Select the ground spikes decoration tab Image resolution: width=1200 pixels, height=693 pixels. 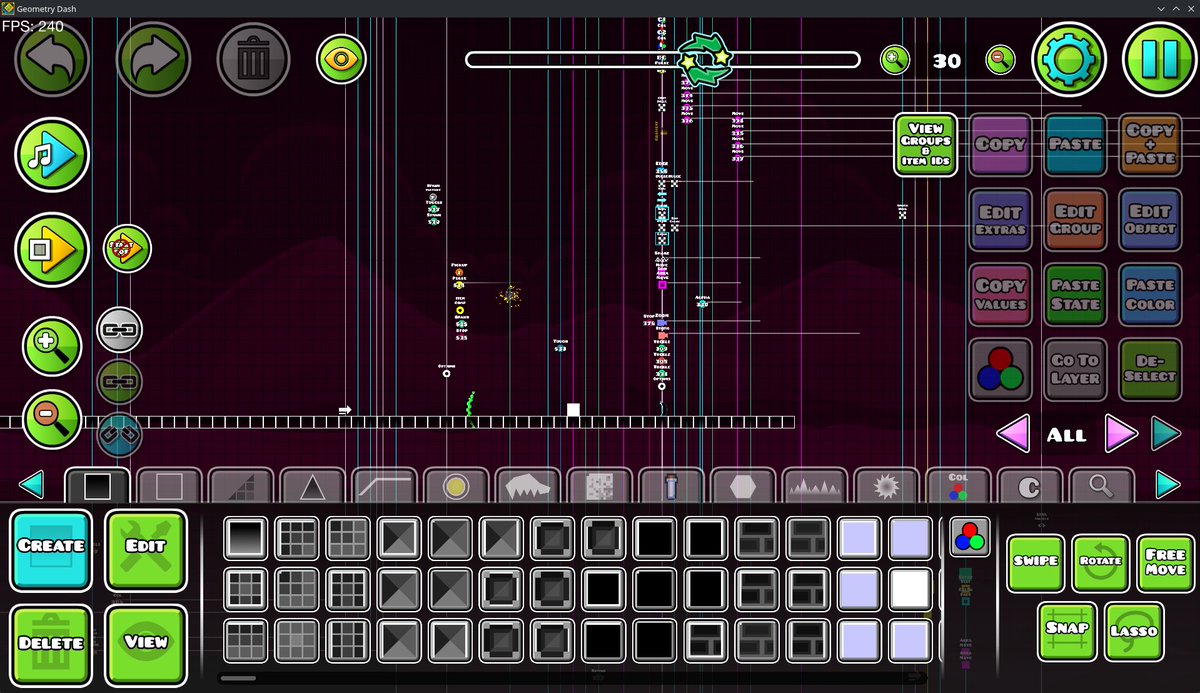tap(815, 486)
